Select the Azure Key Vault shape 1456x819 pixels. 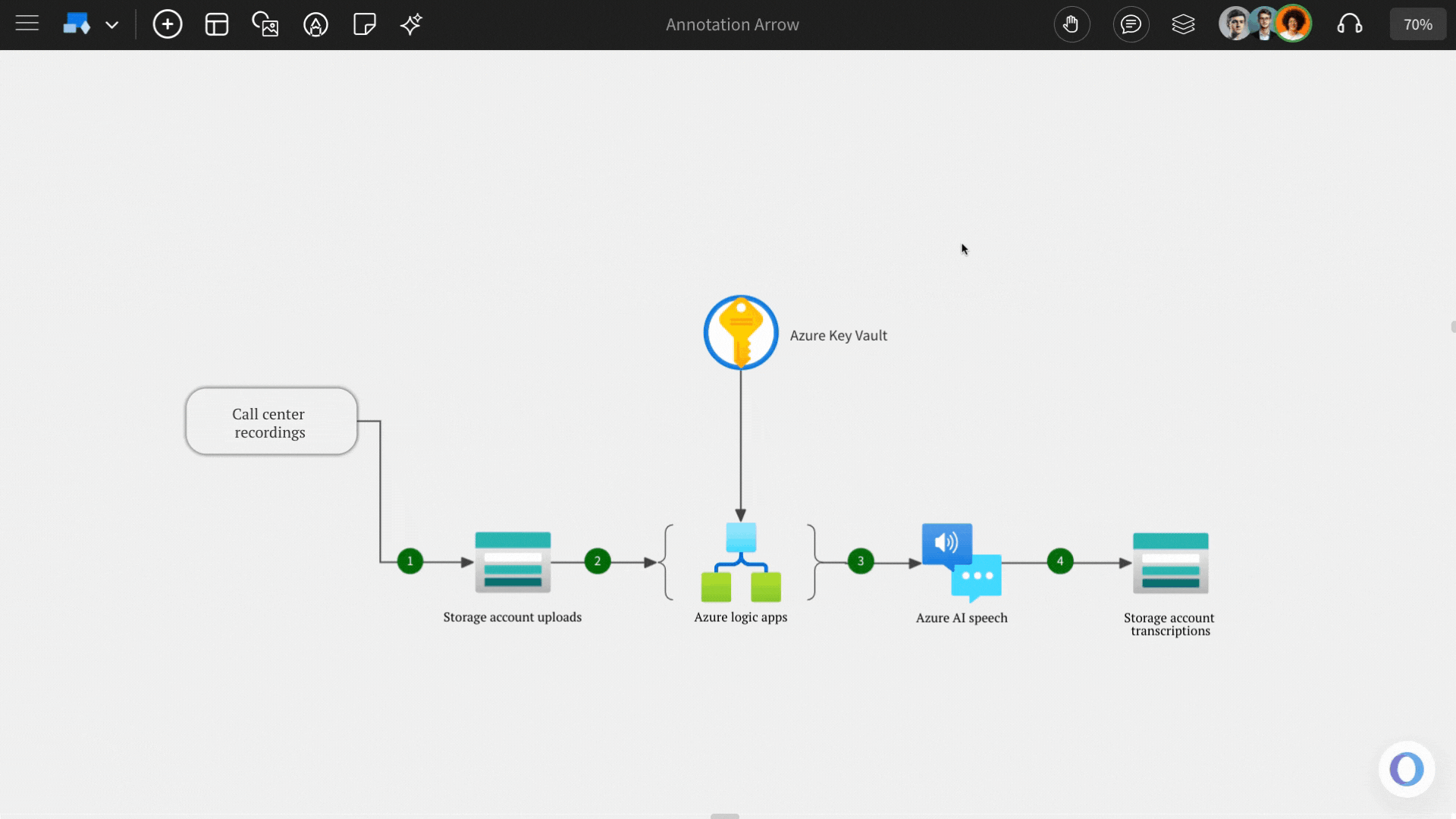740,332
